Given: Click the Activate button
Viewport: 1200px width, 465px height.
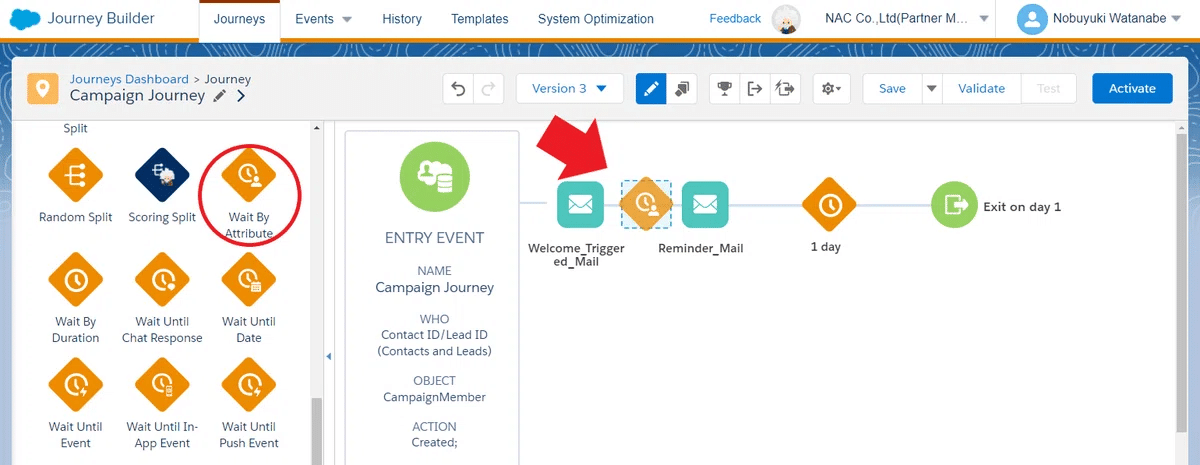Looking at the screenshot, I should (x=1133, y=88).
